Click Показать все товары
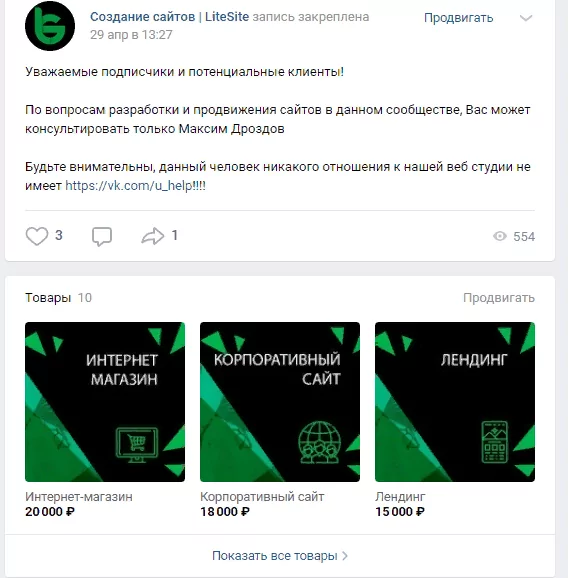The image size is (568, 578). (275, 556)
